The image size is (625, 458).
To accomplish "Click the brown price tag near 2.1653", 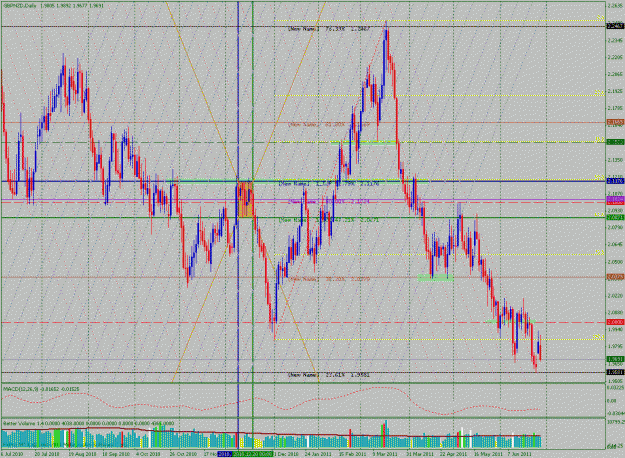I will point(615,122).
